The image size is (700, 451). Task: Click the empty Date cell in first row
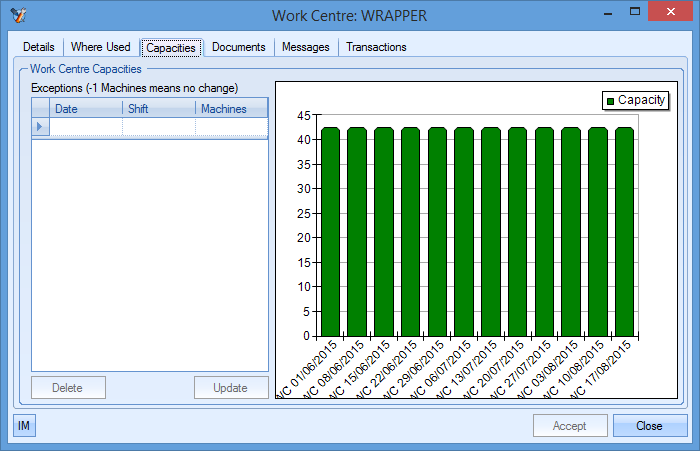tap(86, 127)
